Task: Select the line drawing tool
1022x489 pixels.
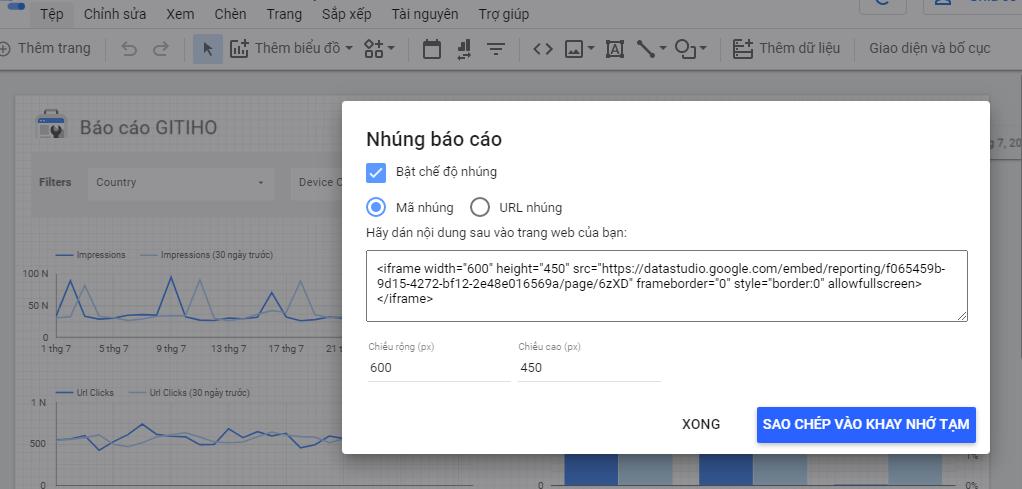Action: click(x=646, y=49)
